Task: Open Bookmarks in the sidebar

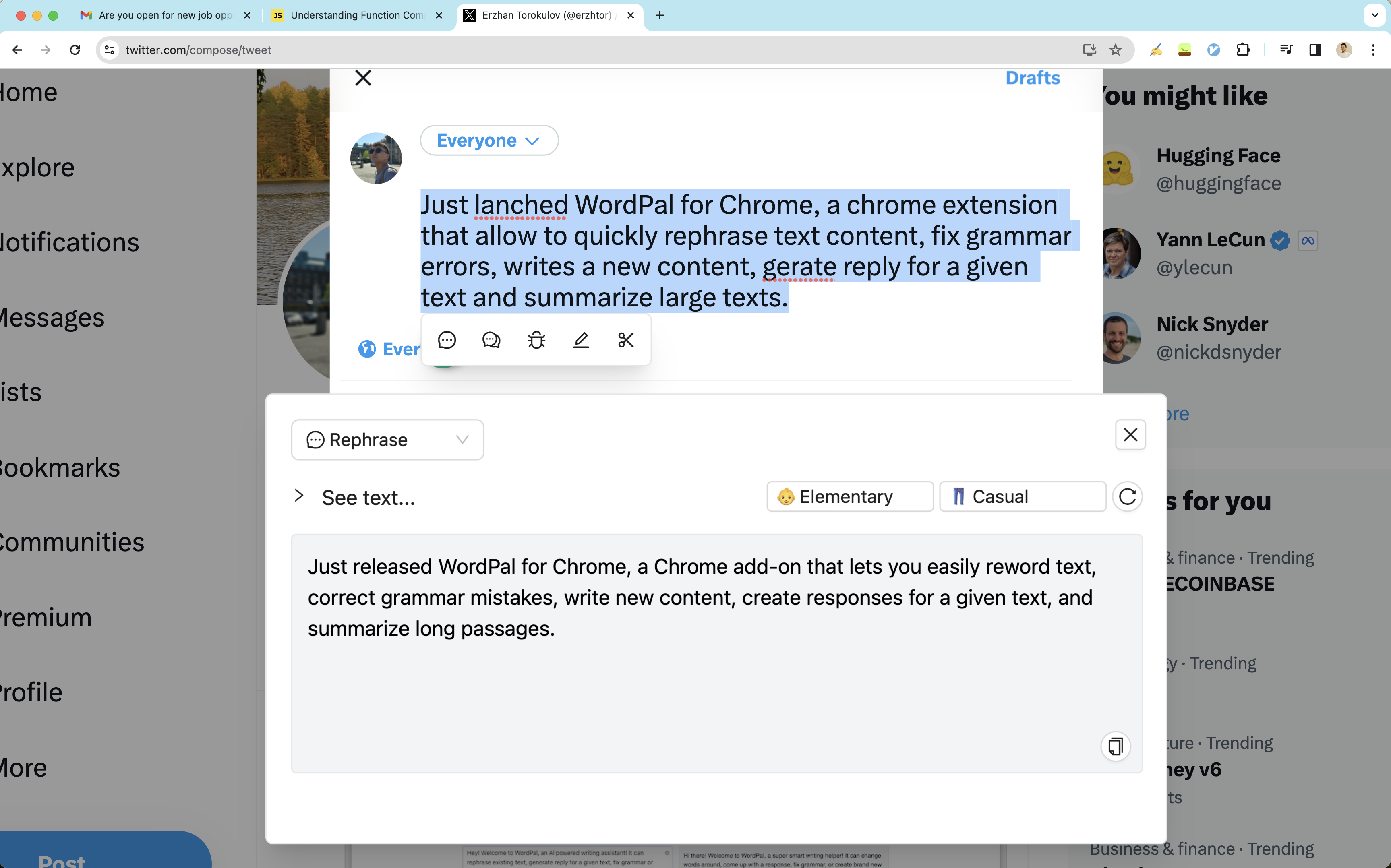Action: tap(60, 468)
